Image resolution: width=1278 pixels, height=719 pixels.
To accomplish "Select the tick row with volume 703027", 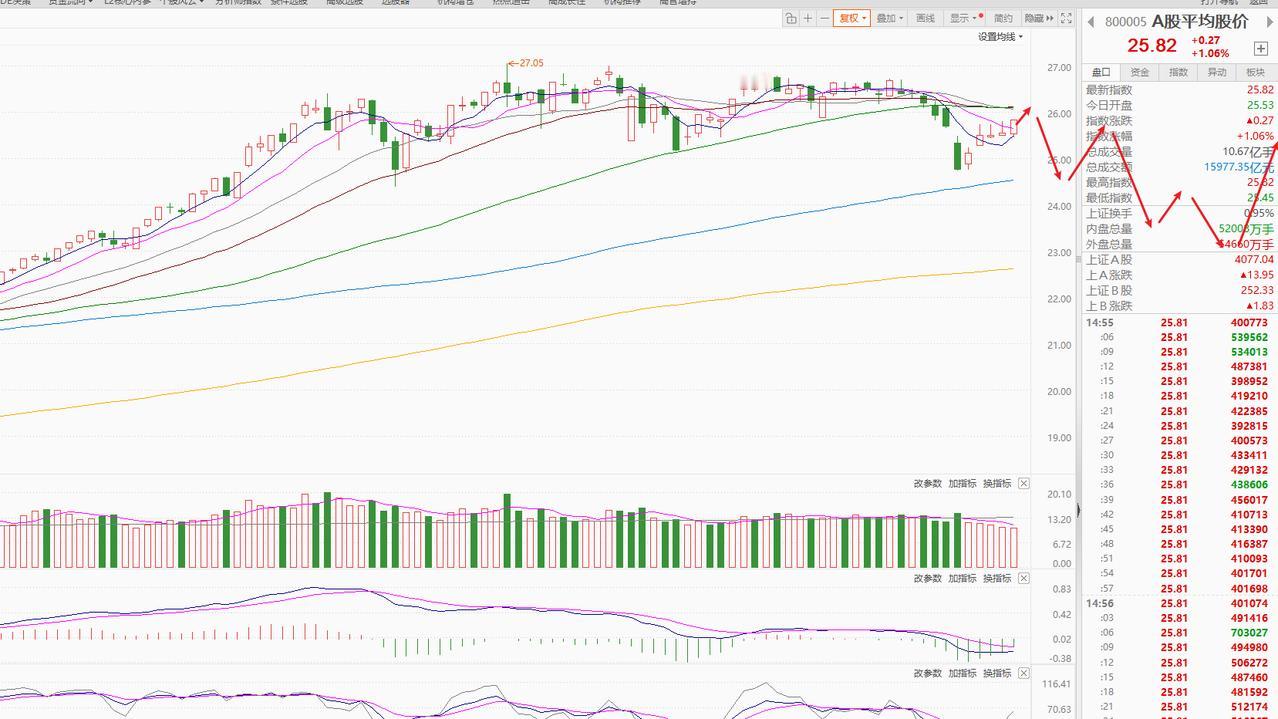I will pos(1180,633).
